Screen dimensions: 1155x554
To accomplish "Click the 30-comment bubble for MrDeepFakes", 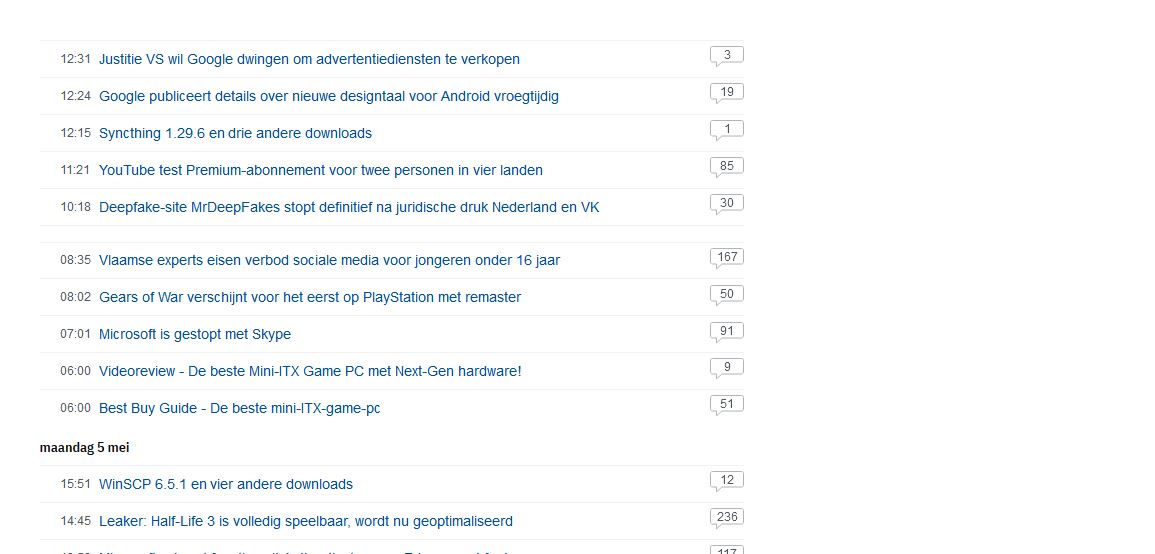I will click(727, 203).
